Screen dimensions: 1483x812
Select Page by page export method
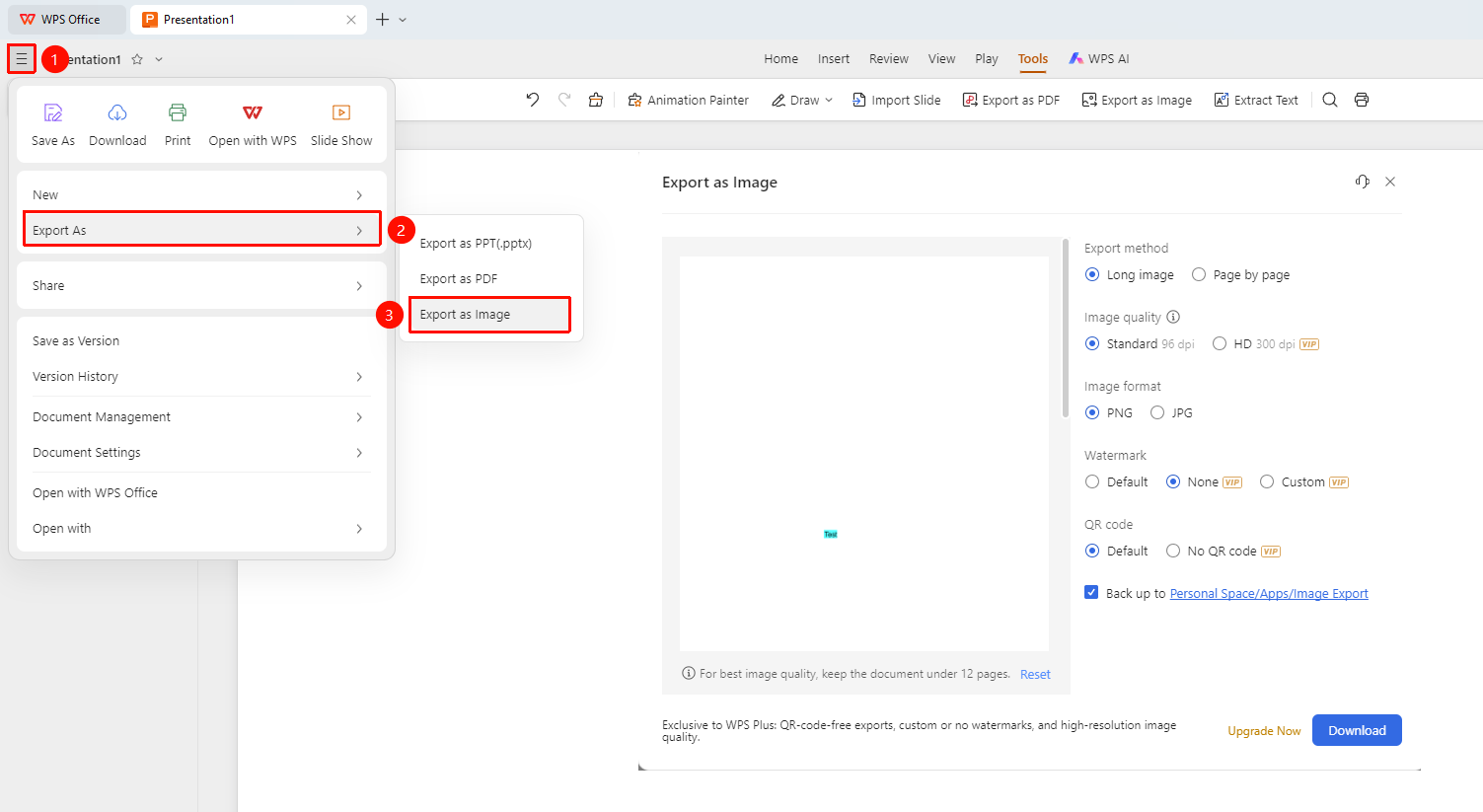pyautogui.click(x=1199, y=274)
